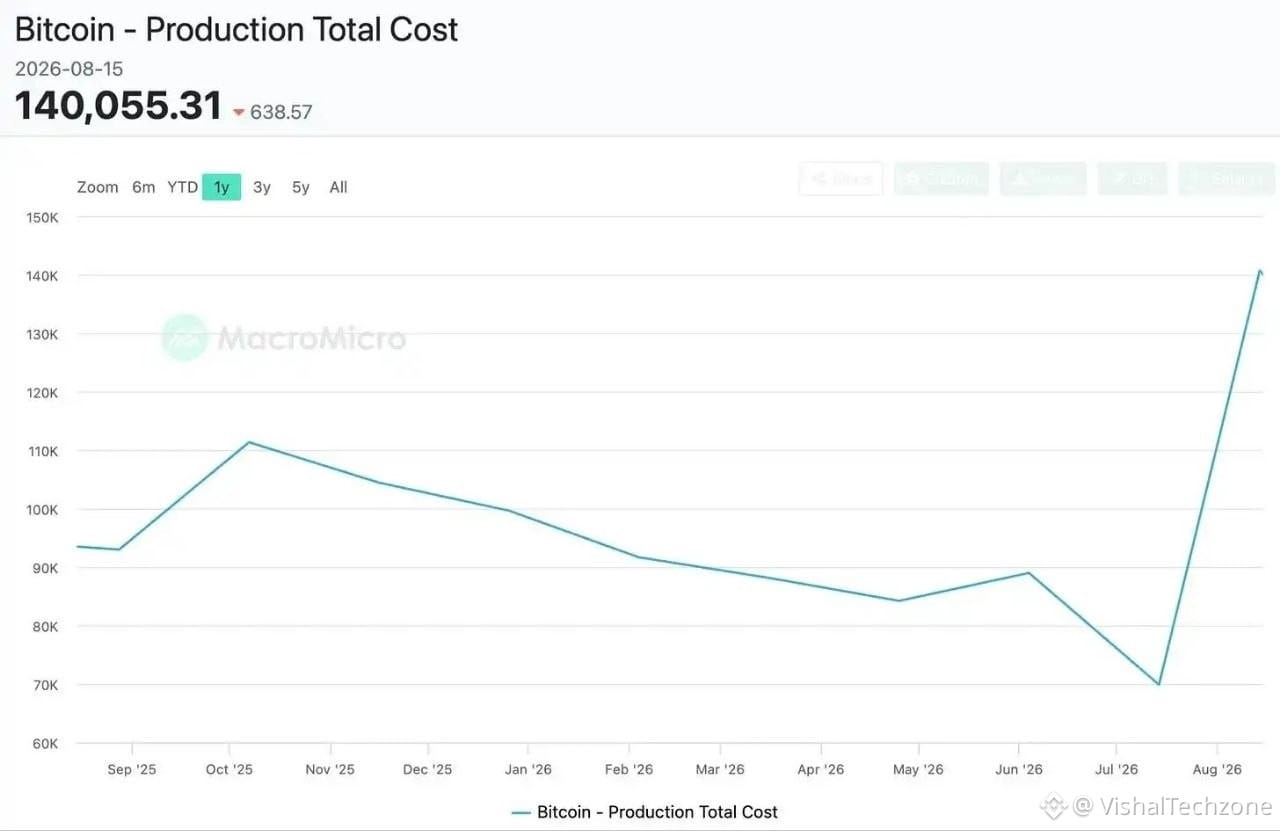Click the 130K y-axis label

(42, 334)
